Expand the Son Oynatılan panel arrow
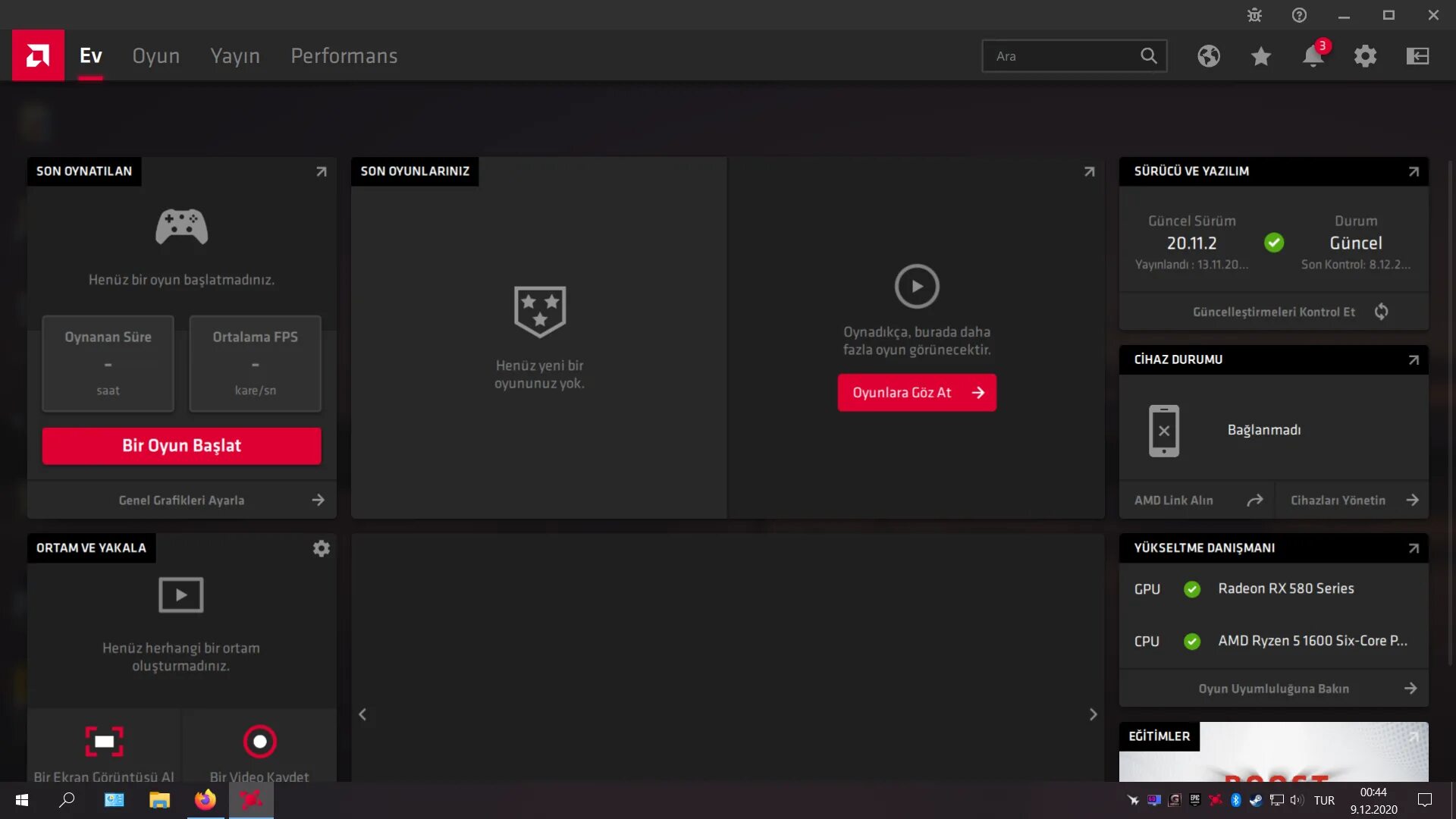 tap(322, 171)
